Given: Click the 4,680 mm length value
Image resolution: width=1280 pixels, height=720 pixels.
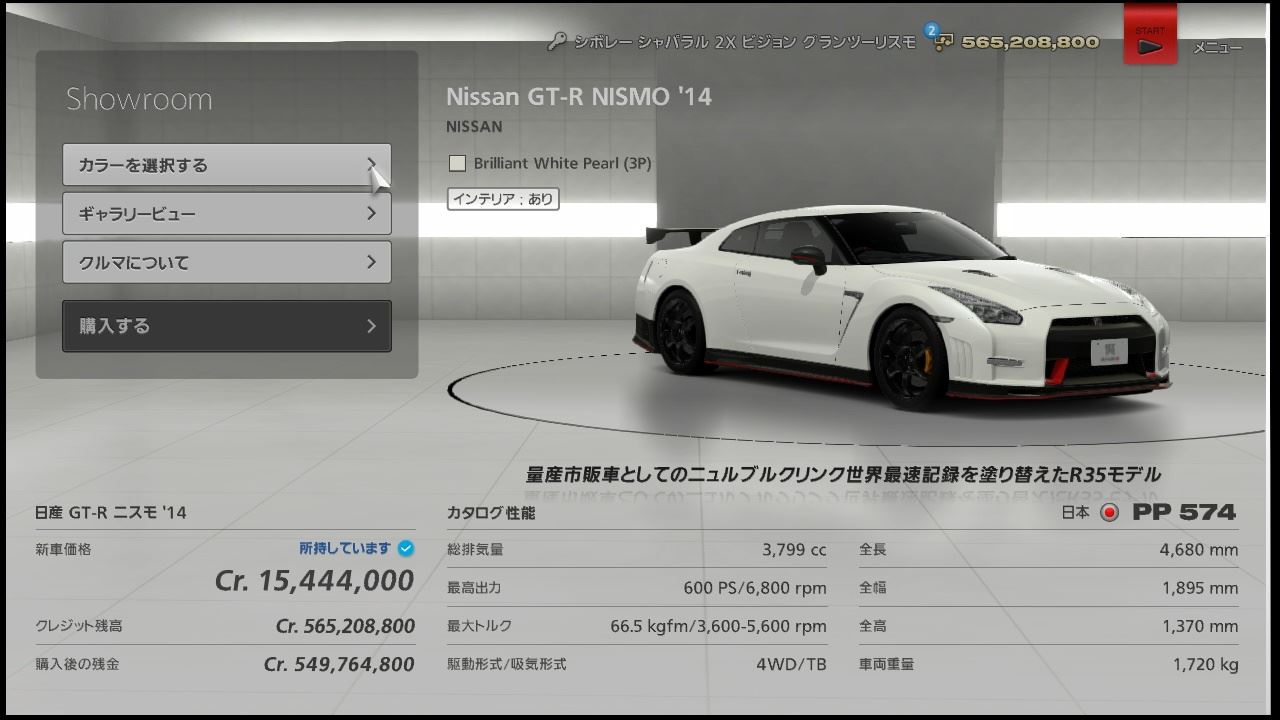Looking at the screenshot, I should pos(1199,550).
